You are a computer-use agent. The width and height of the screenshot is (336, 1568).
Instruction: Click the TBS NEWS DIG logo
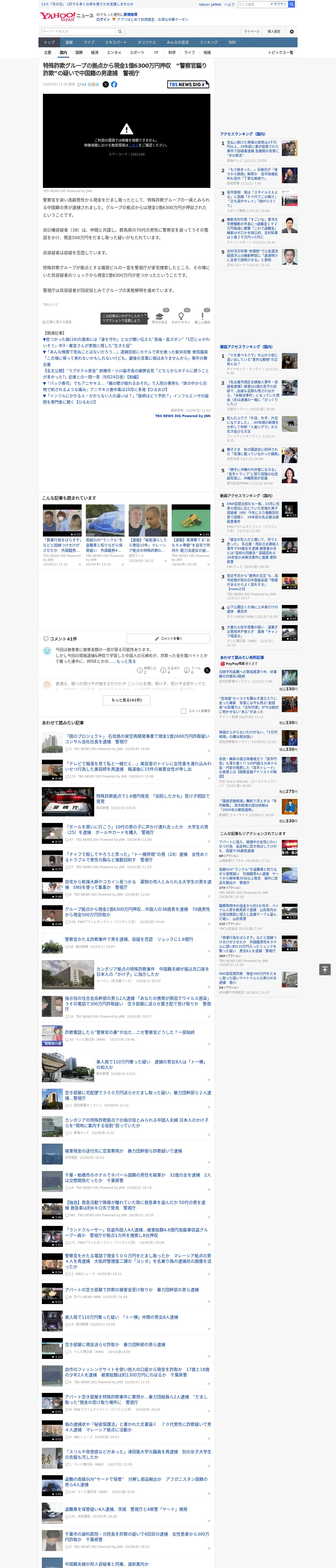(188, 85)
